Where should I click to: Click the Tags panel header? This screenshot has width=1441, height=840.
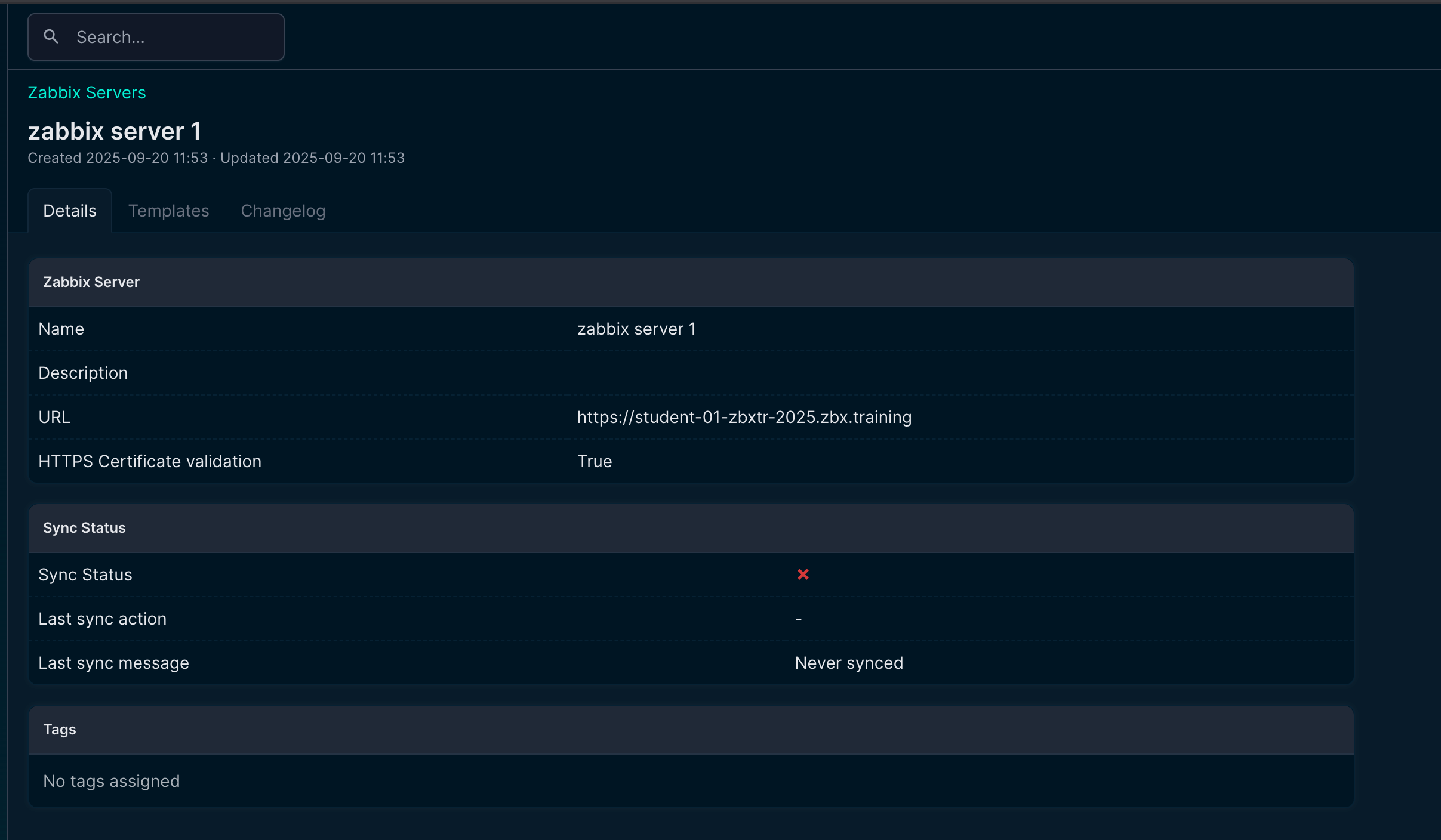point(60,730)
